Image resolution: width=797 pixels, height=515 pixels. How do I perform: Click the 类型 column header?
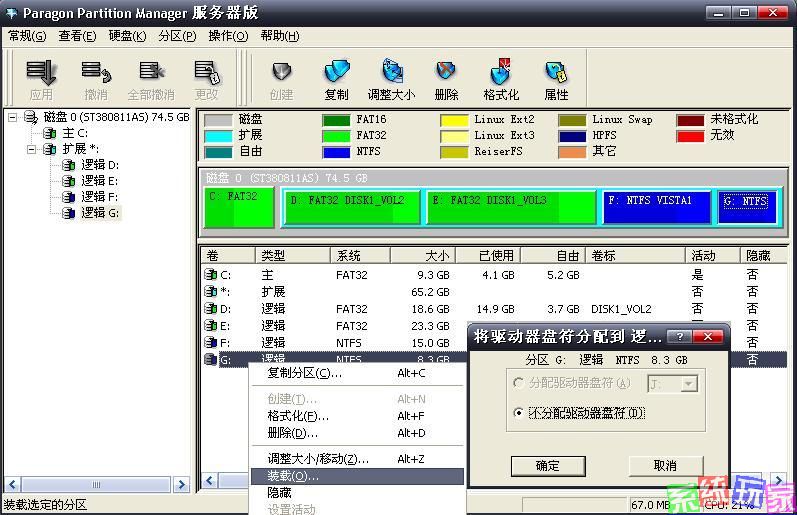coord(293,255)
